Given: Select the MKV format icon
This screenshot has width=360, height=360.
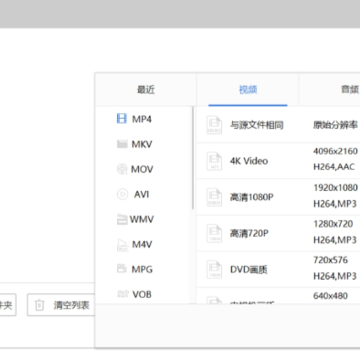Looking at the screenshot, I should pyautogui.click(x=122, y=144).
